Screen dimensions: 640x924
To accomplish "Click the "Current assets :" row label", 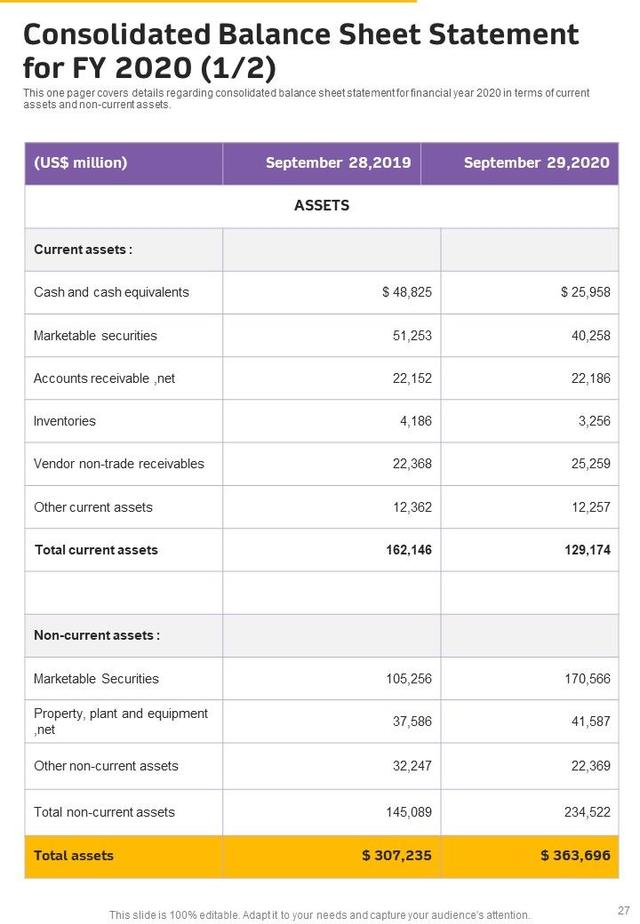I will (x=83, y=250).
